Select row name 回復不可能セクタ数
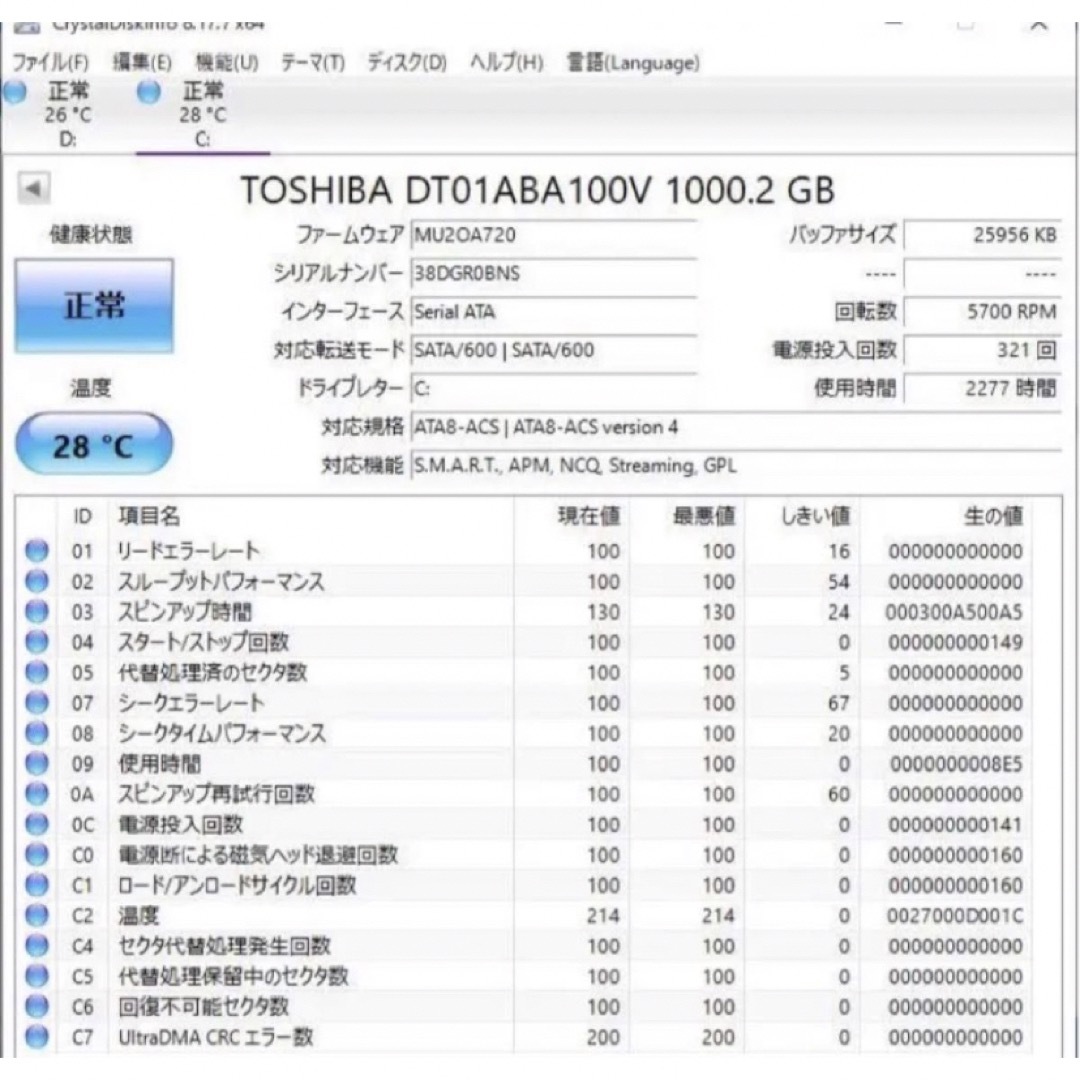This screenshot has width=1080, height=1080. [x=203, y=1006]
